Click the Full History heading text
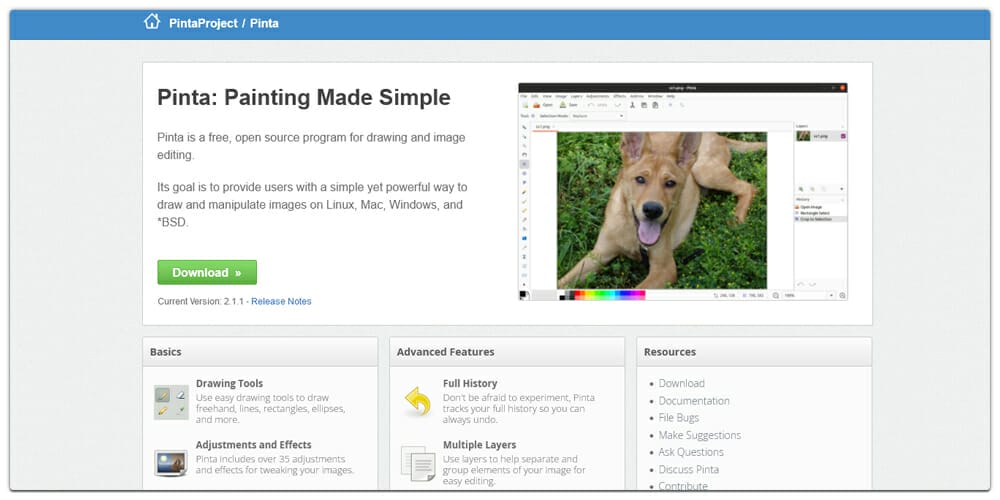1000x500 pixels. coord(469,383)
